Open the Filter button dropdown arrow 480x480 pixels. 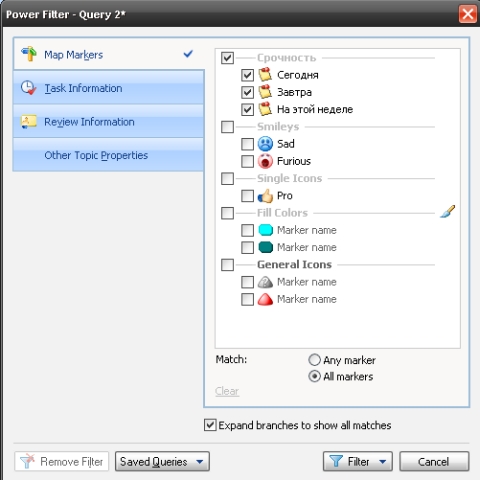[x=383, y=462]
